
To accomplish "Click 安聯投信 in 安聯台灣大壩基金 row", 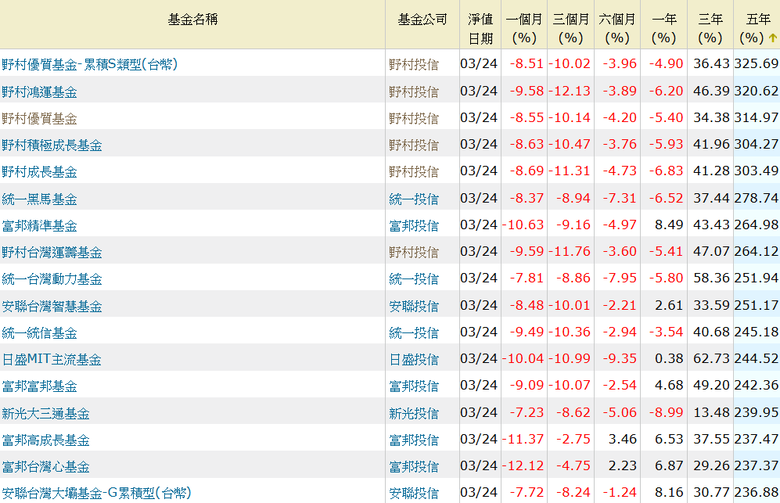I will pos(413,493).
